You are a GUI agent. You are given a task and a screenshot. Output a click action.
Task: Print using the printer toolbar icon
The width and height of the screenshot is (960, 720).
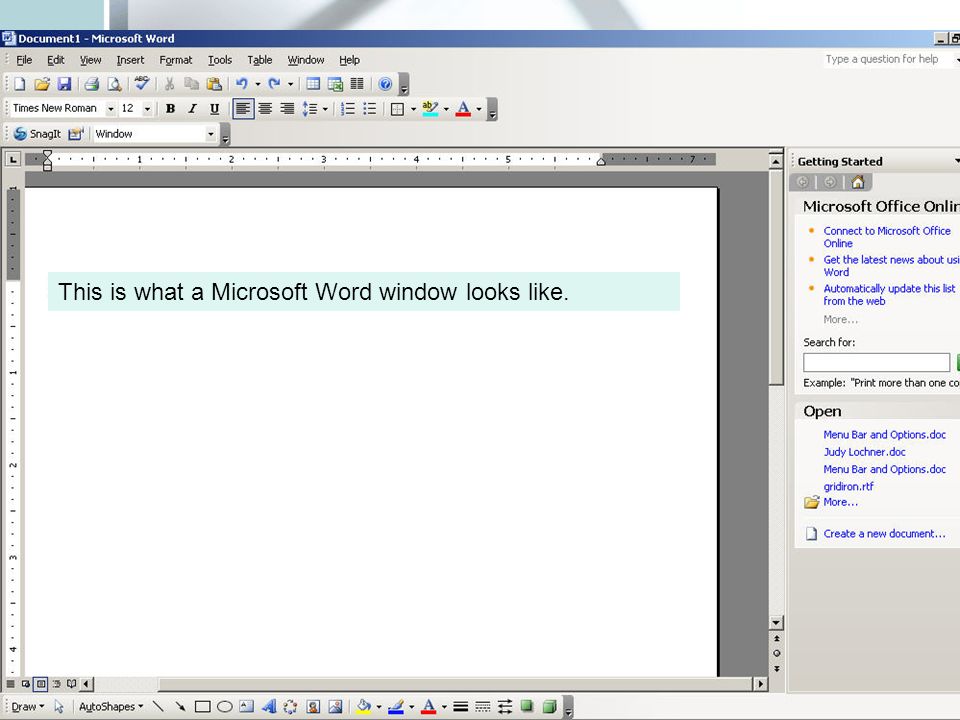pyautogui.click(x=92, y=84)
